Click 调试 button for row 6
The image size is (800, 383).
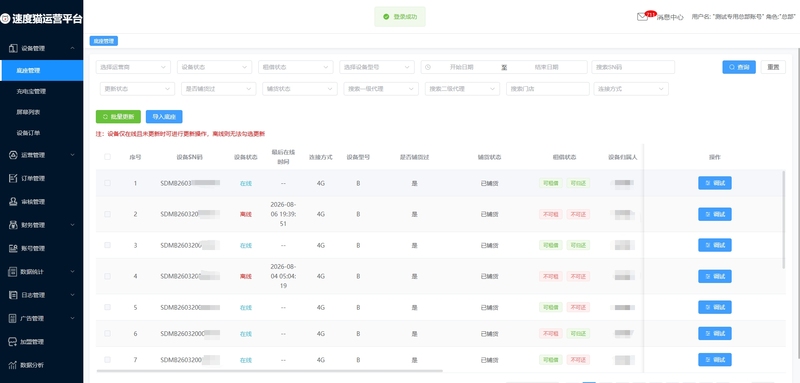click(x=715, y=333)
